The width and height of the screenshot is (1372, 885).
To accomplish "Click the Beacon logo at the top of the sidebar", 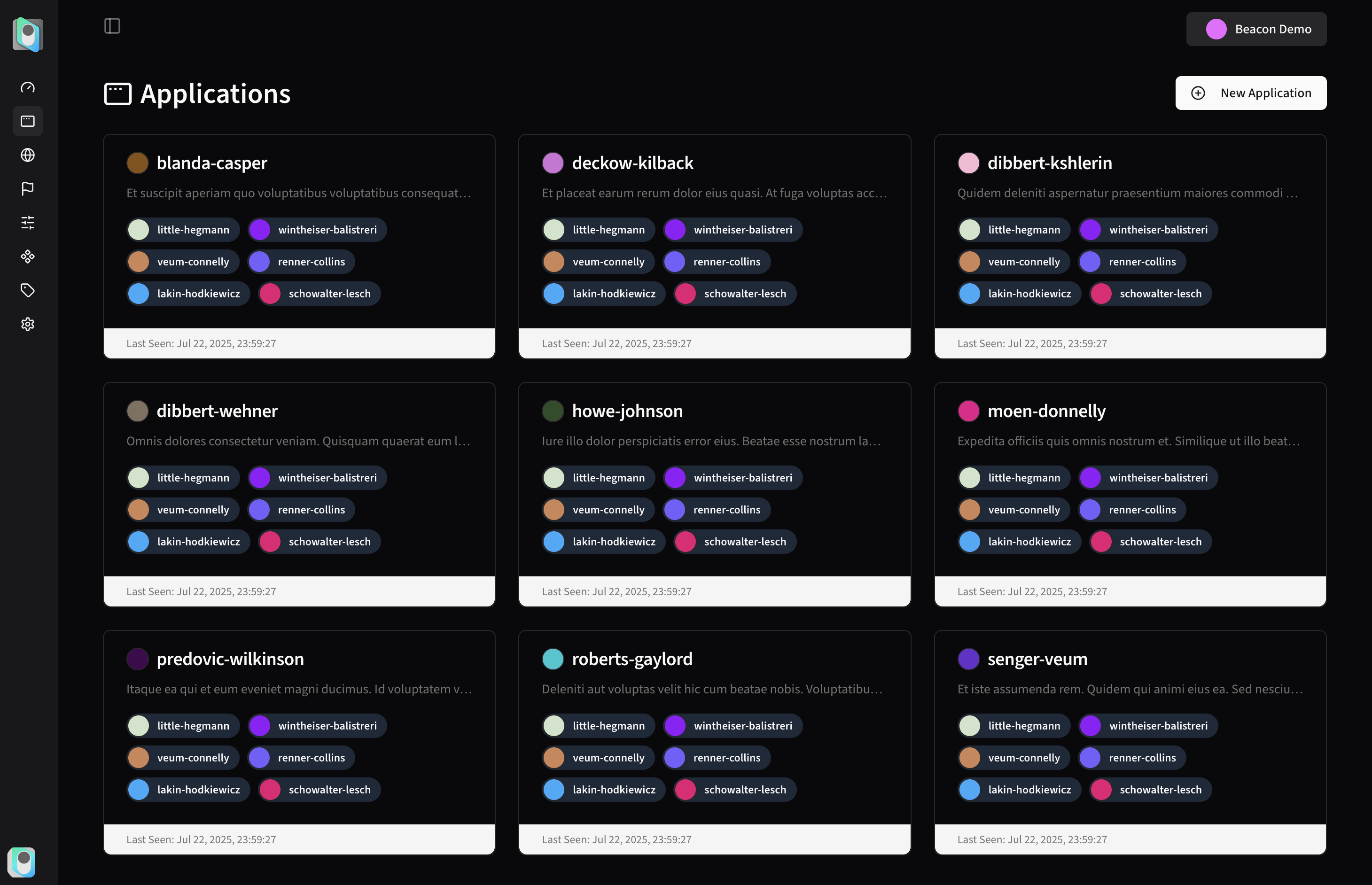I will coord(28,34).
